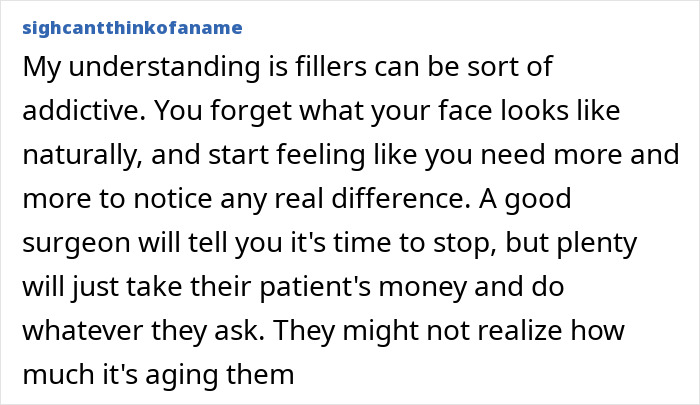Click the word 'feeling' in the third line
The height and width of the screenshot is (405, 700).
(x=320, y=155)
